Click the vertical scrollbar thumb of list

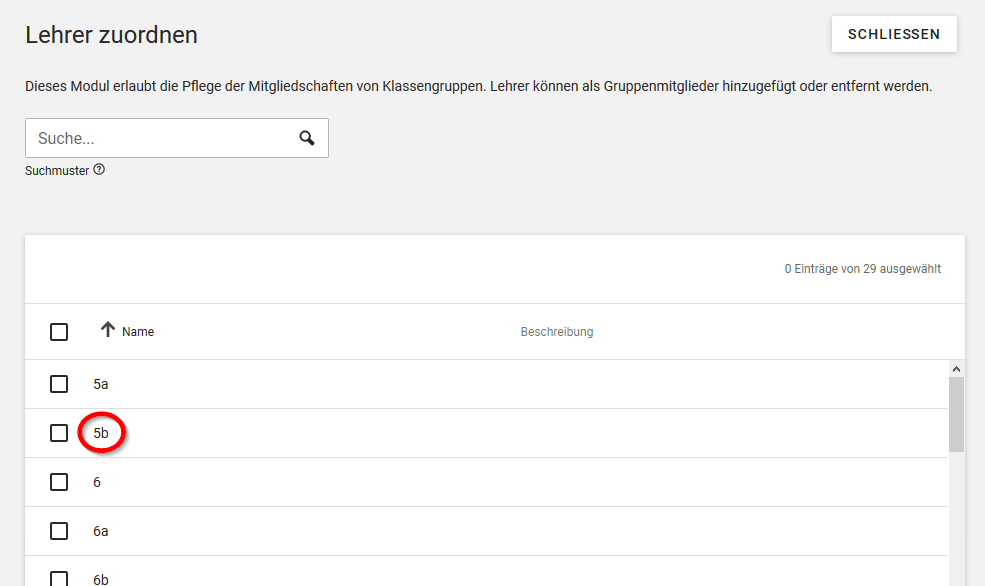pyautogui.click(x=956, y=415)
